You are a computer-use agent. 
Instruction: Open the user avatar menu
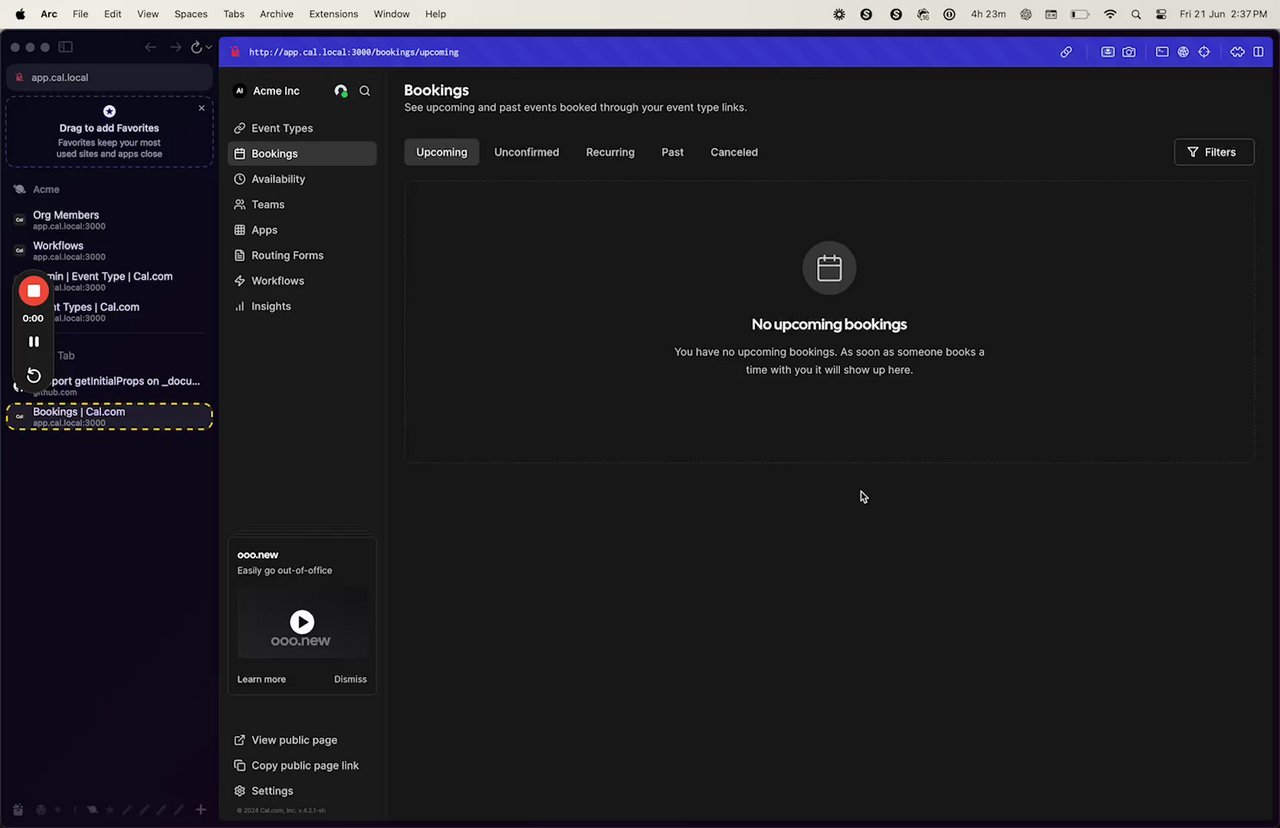point(341,91)
